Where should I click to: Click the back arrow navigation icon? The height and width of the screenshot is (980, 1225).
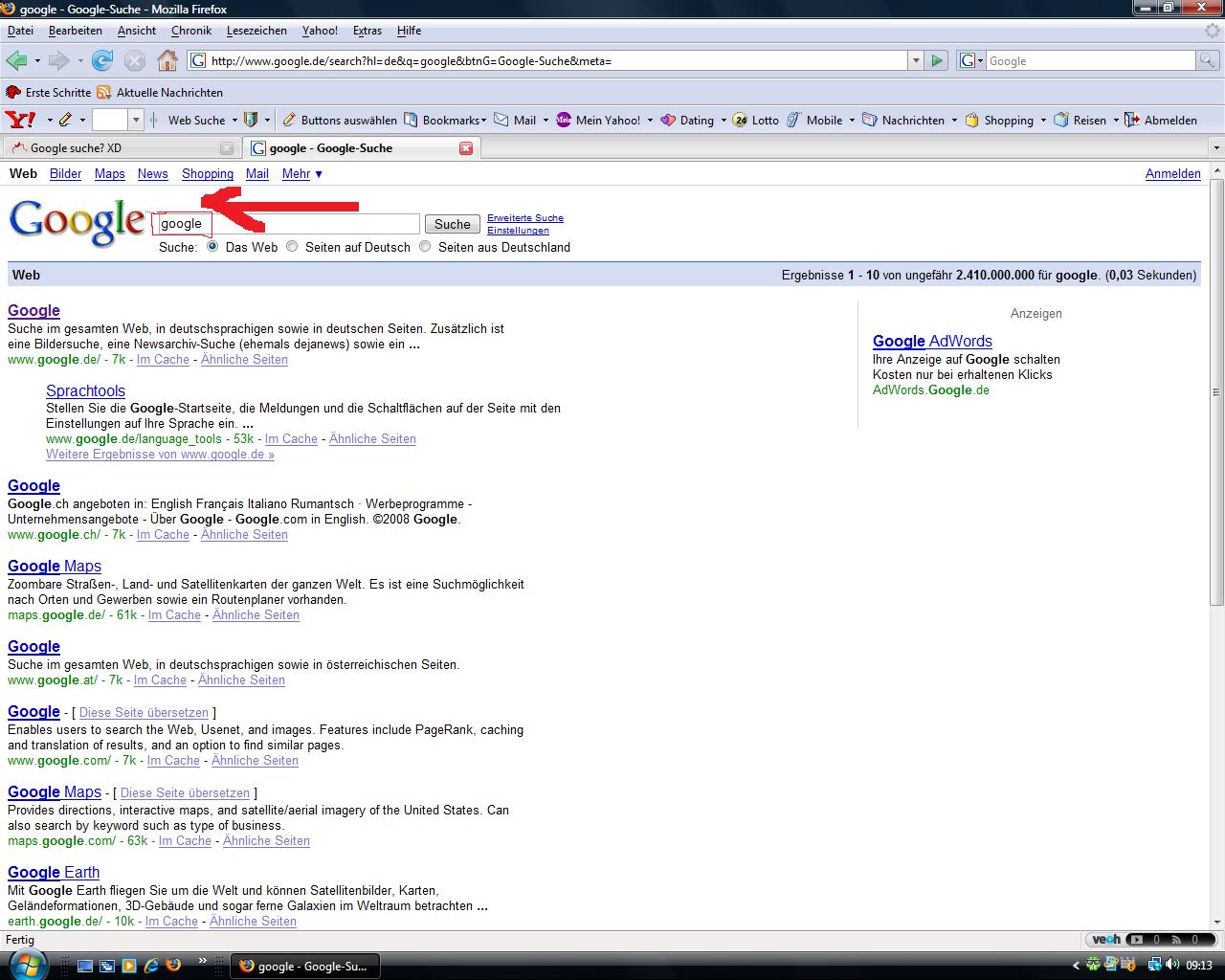pyautogui.click(x=16, y=60)
